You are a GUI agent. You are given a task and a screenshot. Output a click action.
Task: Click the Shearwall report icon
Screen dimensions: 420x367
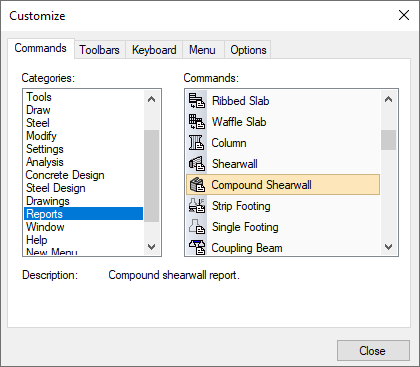(197, 164)
